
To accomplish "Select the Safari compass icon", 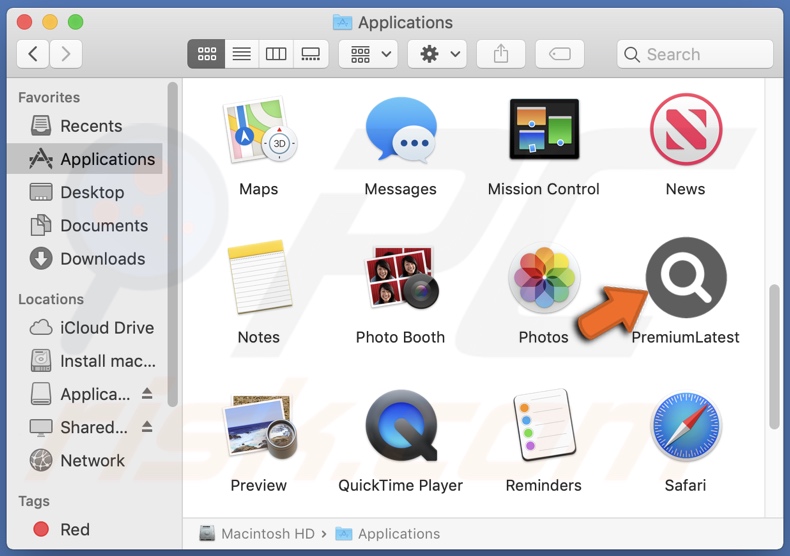I will point(686,426).
